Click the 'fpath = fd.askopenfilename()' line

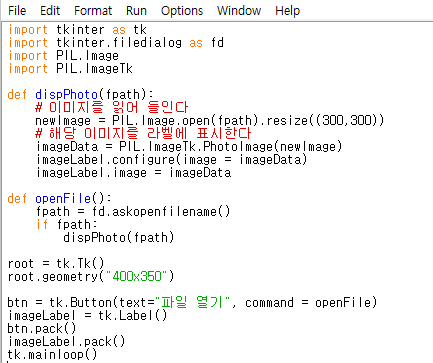(x=133, y=212)
